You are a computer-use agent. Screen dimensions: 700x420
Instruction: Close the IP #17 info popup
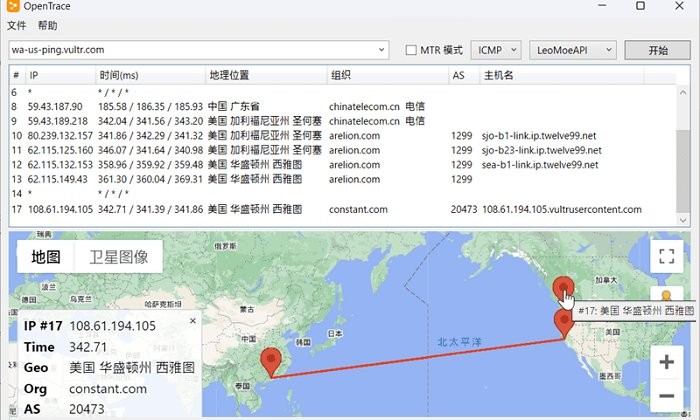[x=193, y=321]
